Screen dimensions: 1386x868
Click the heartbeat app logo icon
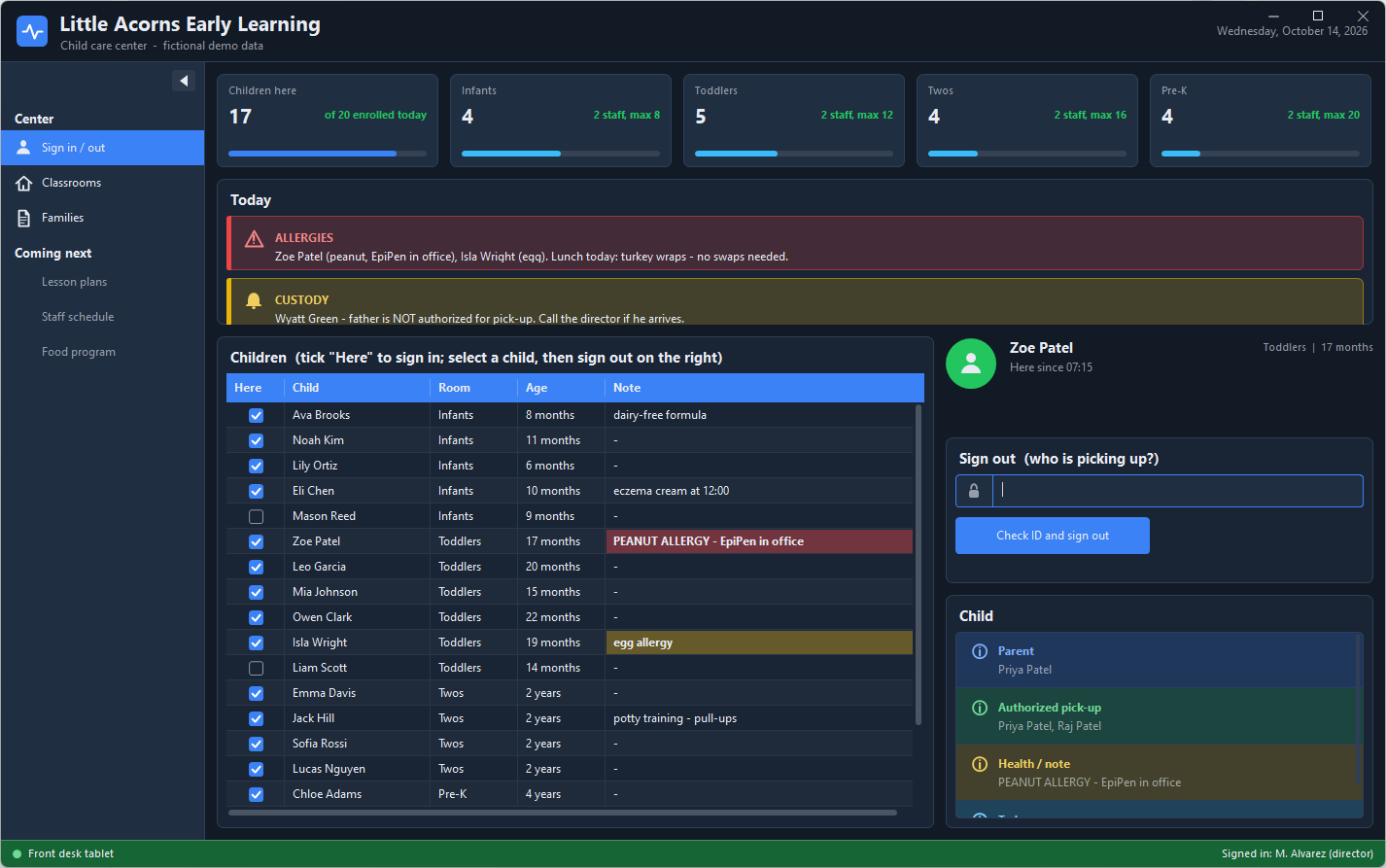[x=32, y=31]
